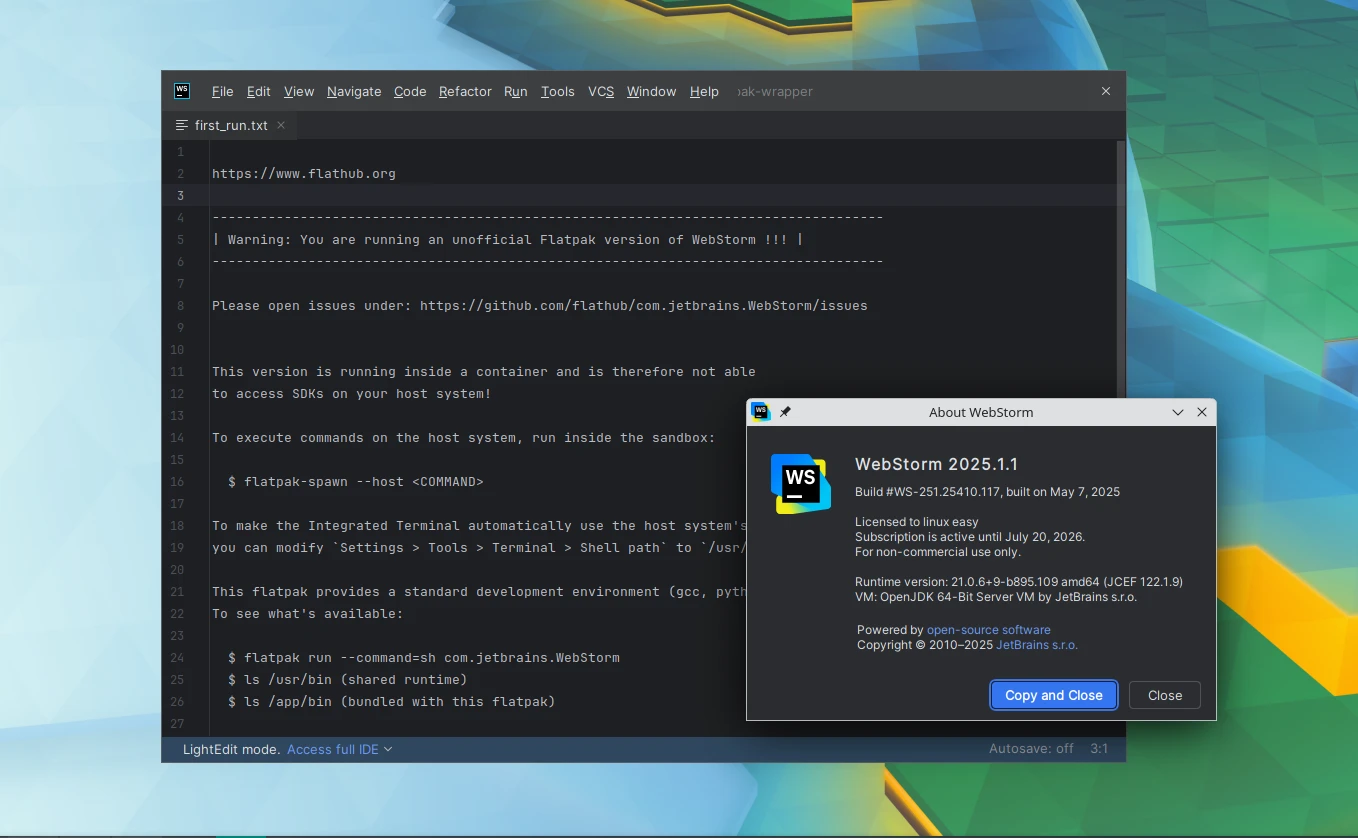
Task: Click the small WS icon in the About dialog titlebar
Action: click(x=761, y=411)
